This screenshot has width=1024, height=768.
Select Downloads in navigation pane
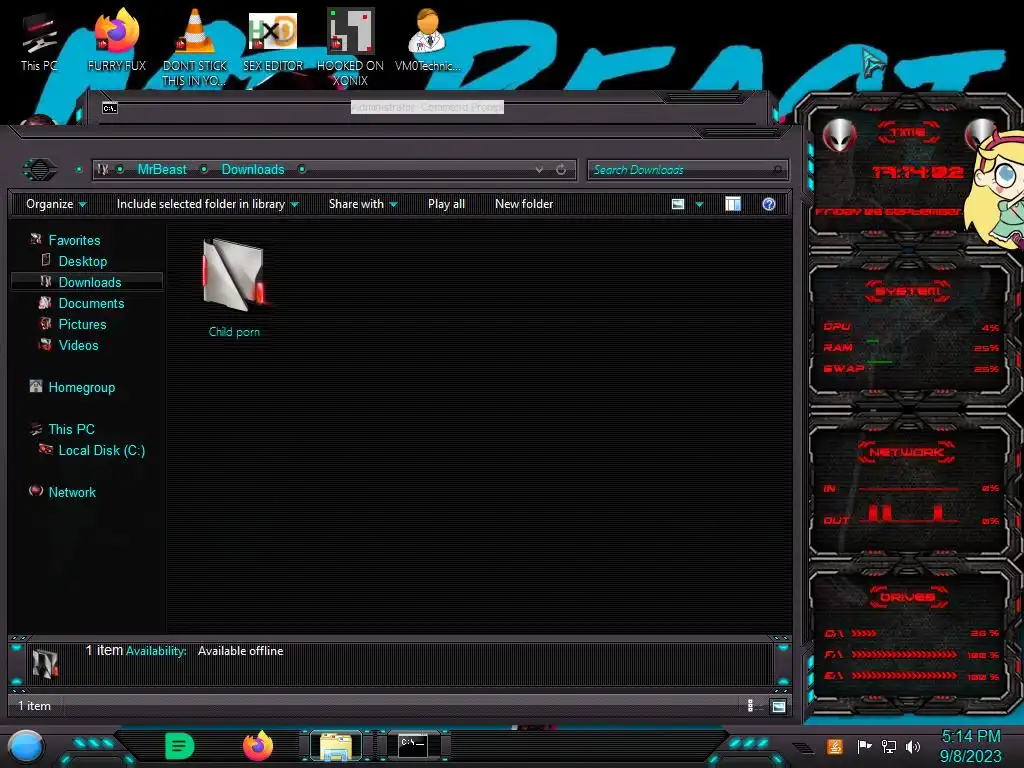tap(87, 282)
